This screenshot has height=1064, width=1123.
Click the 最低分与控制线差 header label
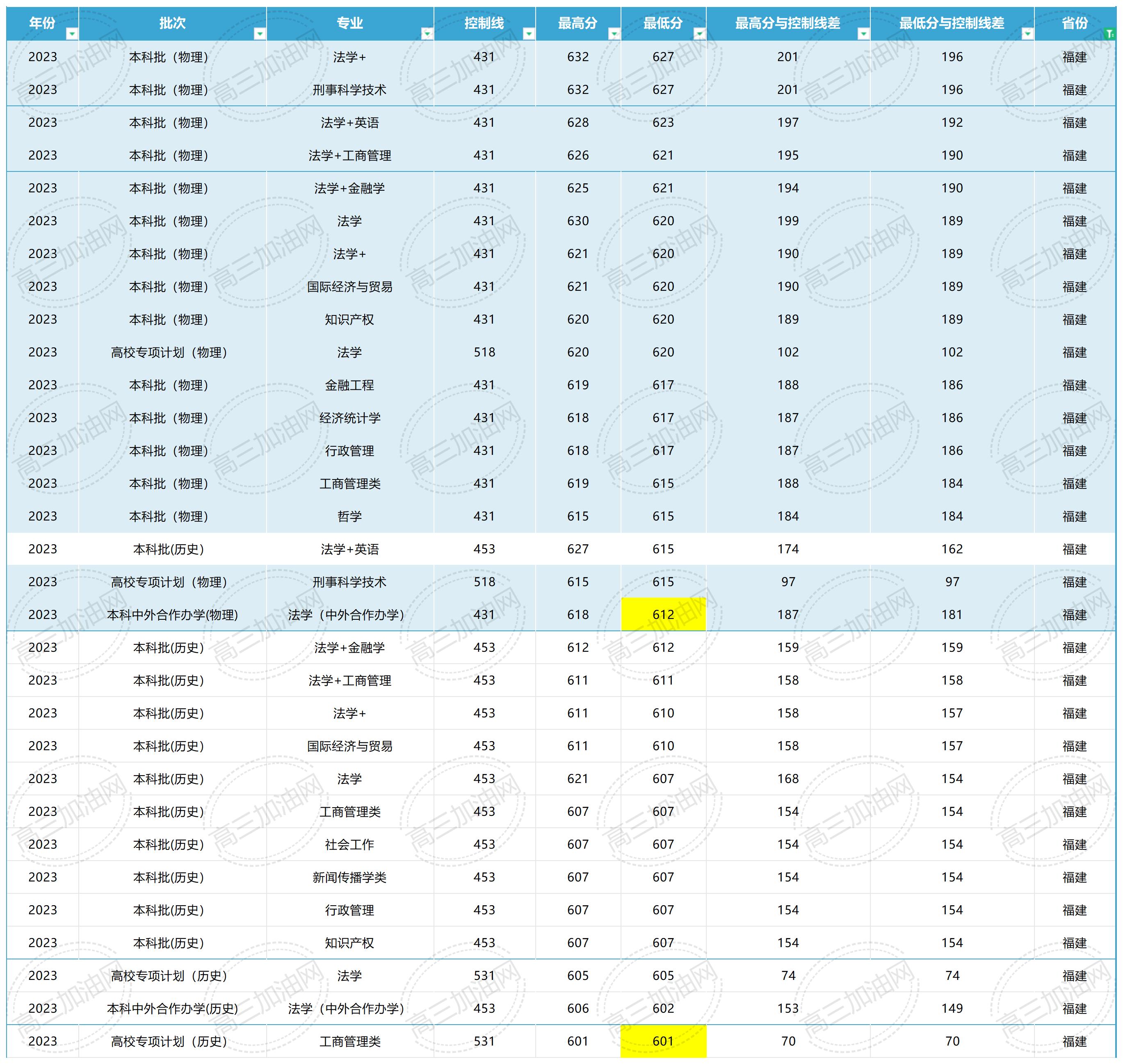point(952,23)
